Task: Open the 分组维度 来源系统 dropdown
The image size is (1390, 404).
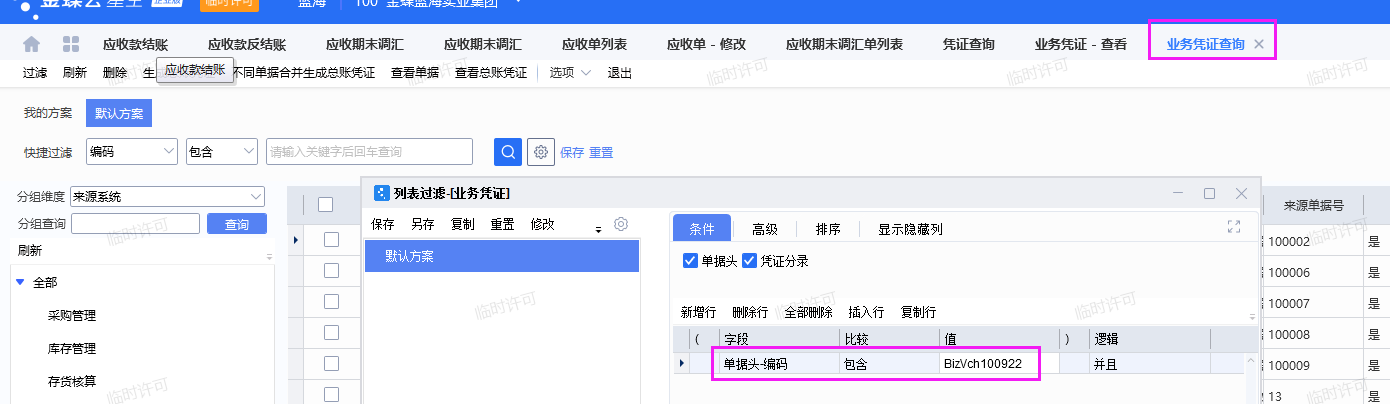Action: point(255,196)
